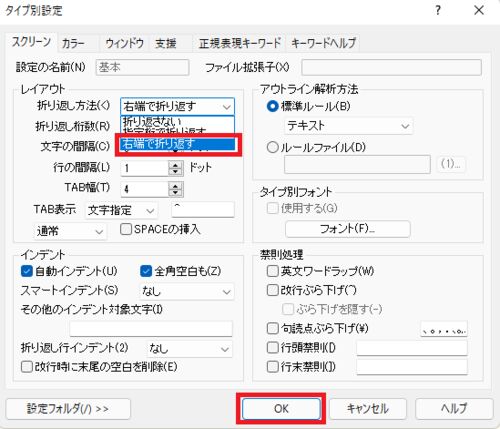This screenshot has width=500, height=429.
Task: Switch to the スクリーン tab
Action: coord(31,42)
